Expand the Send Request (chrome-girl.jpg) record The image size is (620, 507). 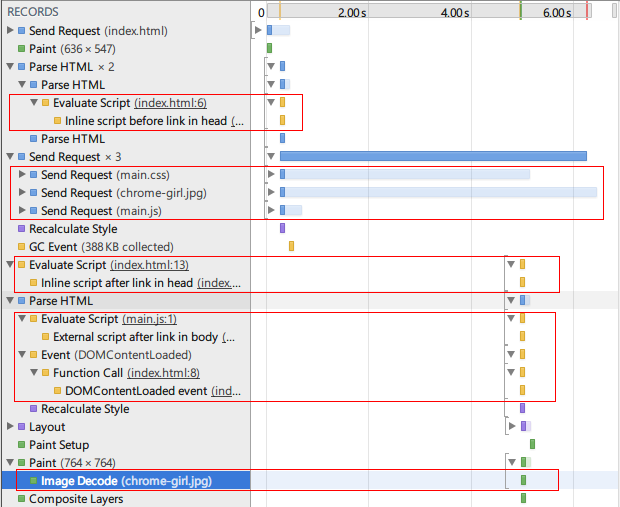coord(22,193)
